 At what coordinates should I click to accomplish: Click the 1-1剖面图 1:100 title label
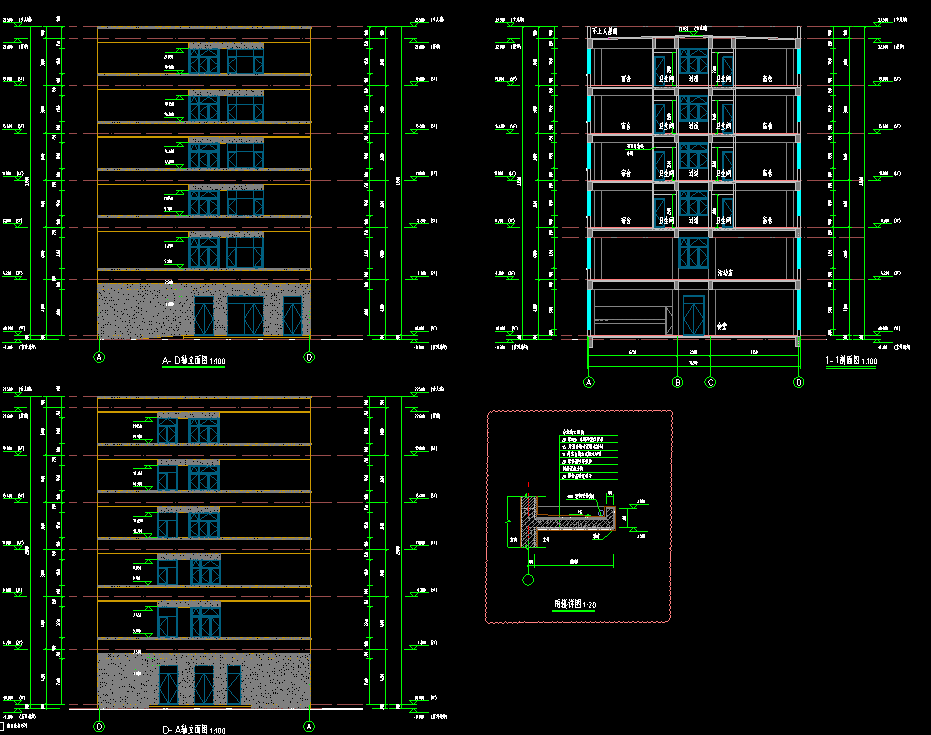850,361
